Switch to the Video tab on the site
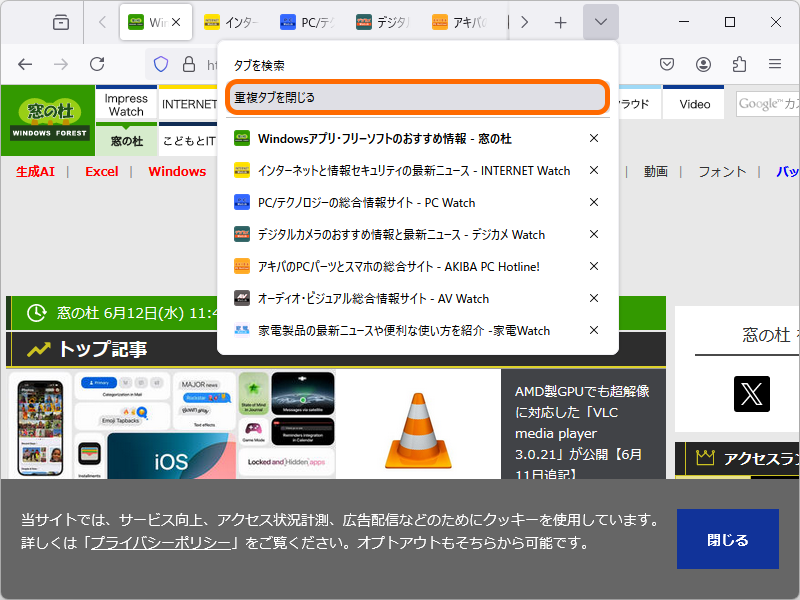 (x=693, y=103)
